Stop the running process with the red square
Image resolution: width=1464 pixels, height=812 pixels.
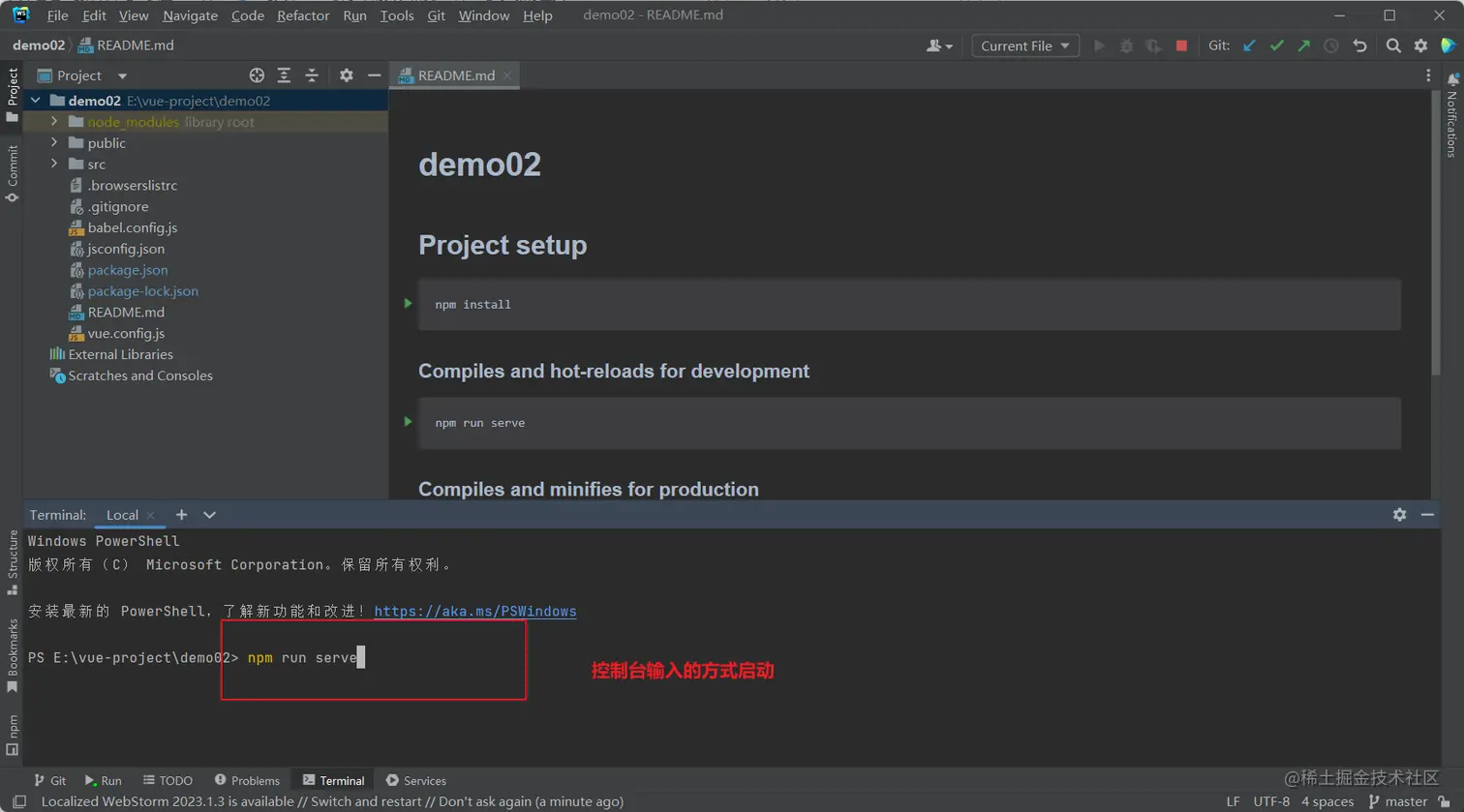click(1181, 45)
